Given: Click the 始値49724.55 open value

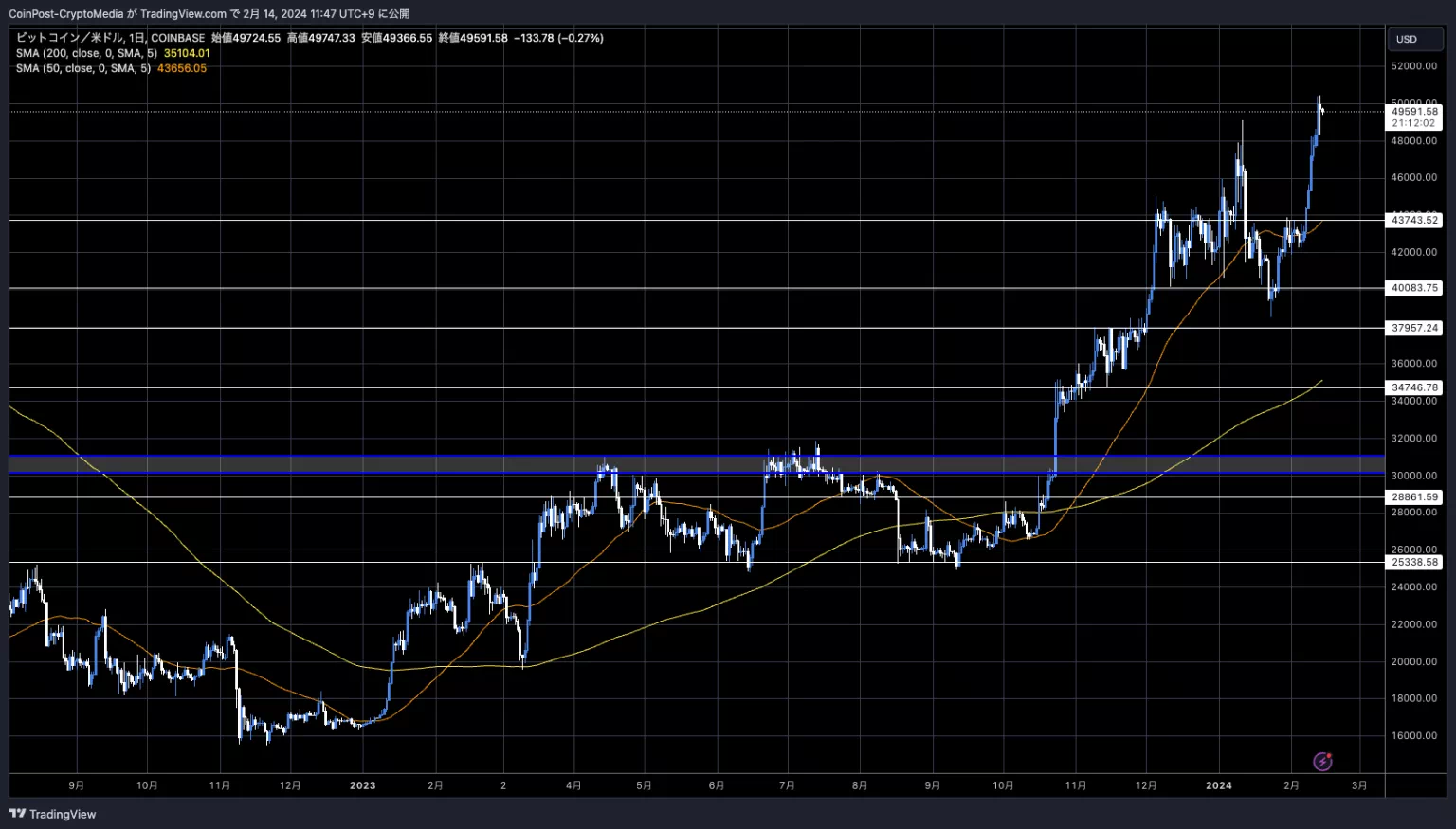Looking at the screenshot, I should pos(246,38).
